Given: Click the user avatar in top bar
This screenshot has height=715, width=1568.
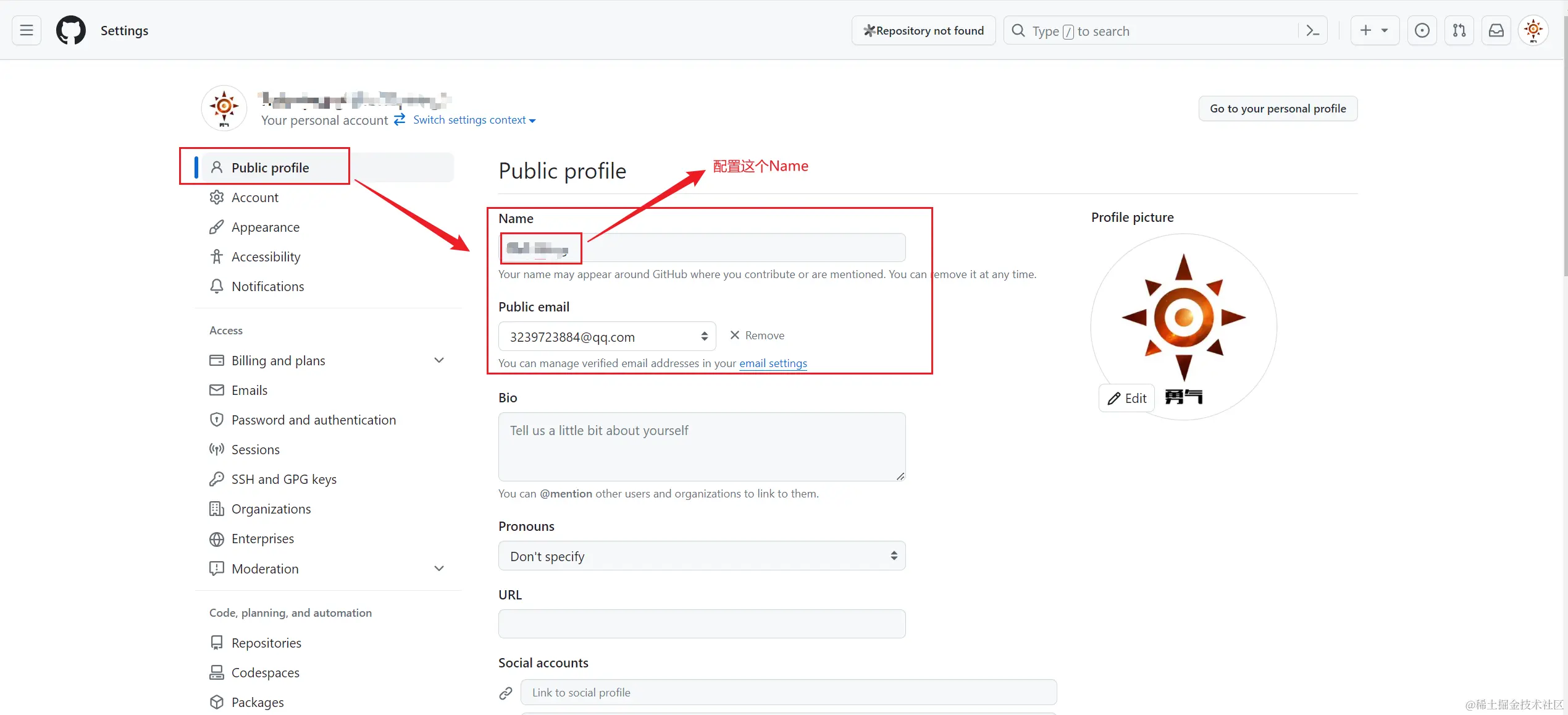Looking at the screenshot, I should coord(1533,30).
